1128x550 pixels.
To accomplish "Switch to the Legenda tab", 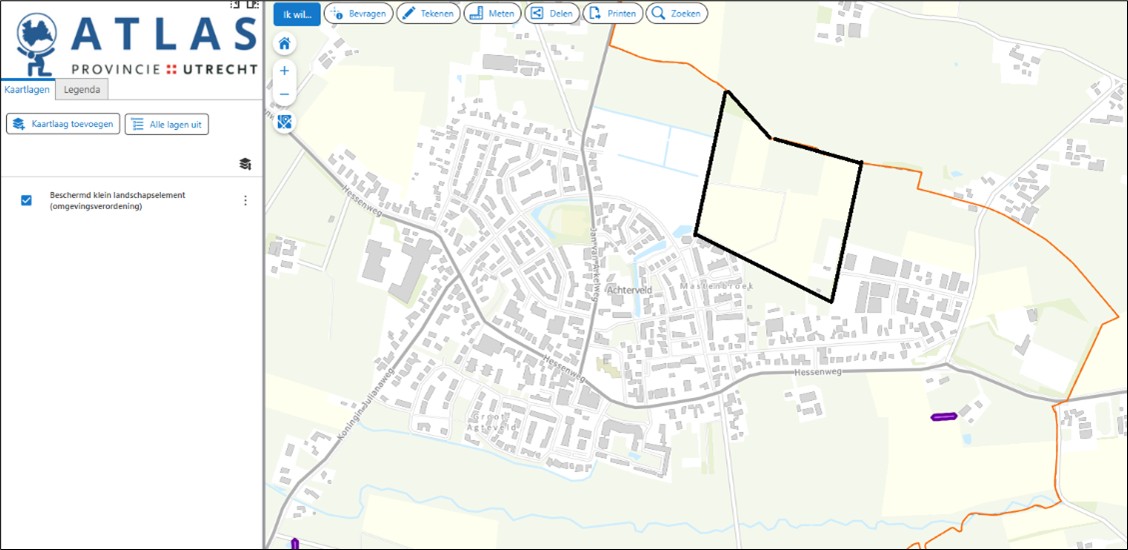I will pyautogui.click(x=81, y=90).
